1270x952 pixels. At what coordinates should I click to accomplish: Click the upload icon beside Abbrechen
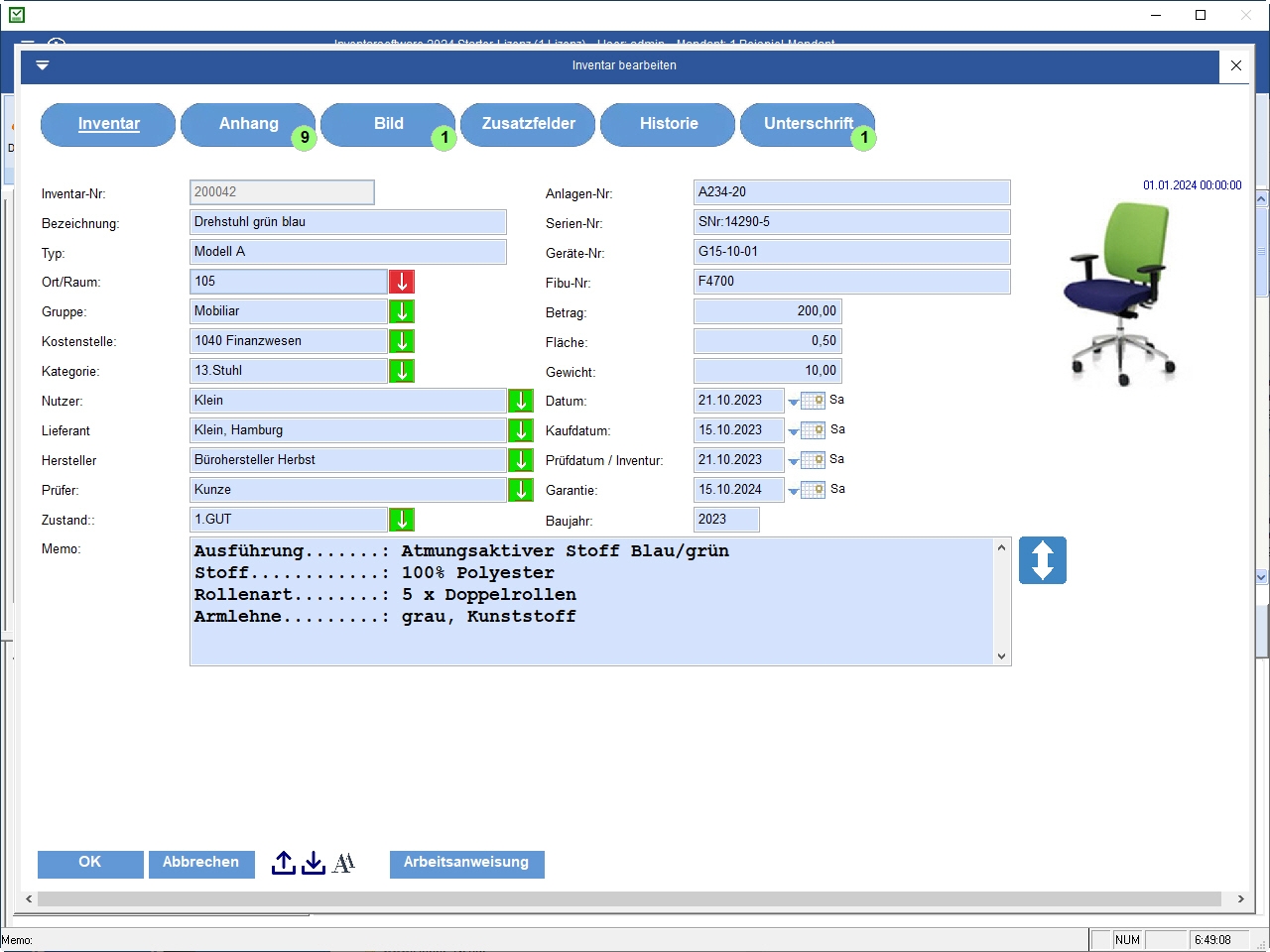(x=284, y=863)
